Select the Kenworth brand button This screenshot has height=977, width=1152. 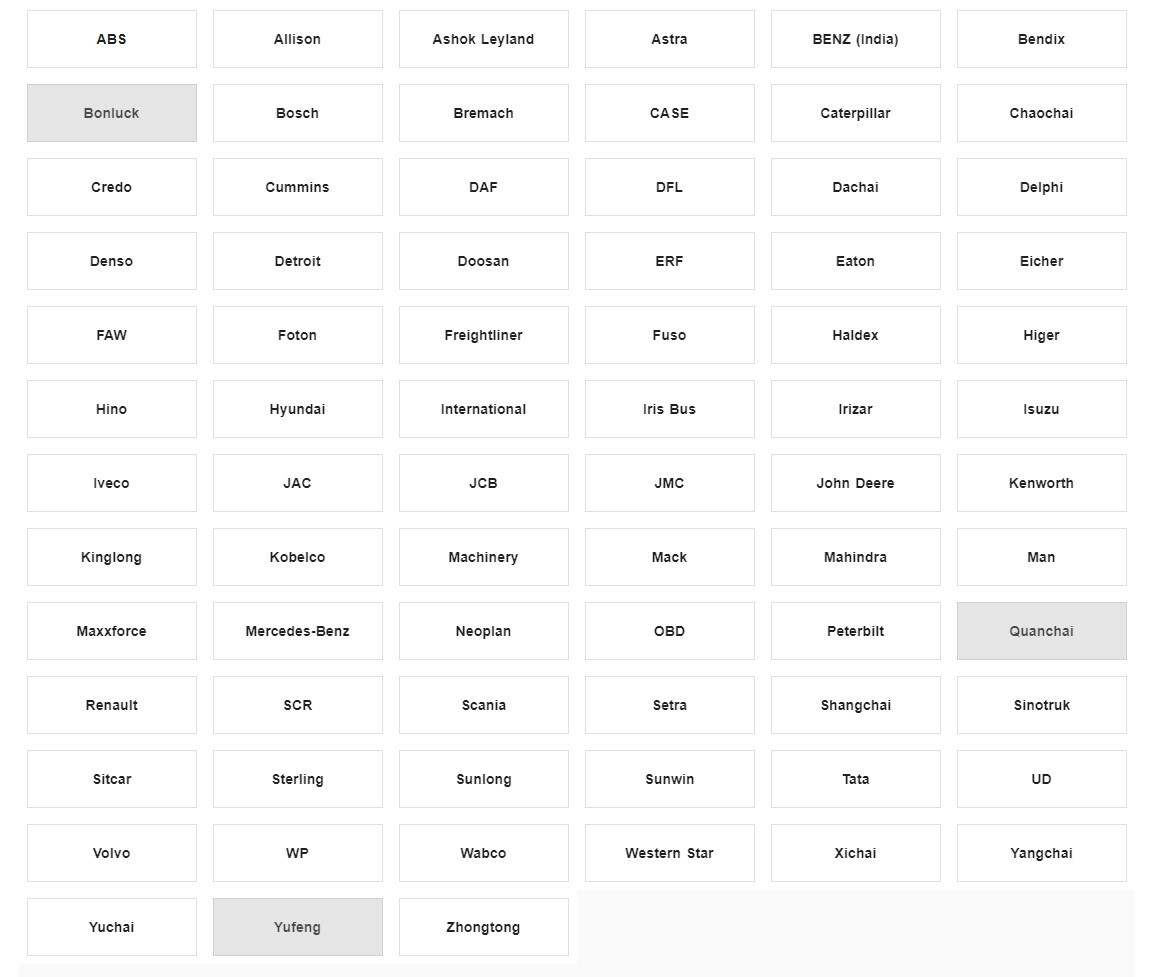(1041, 483)
